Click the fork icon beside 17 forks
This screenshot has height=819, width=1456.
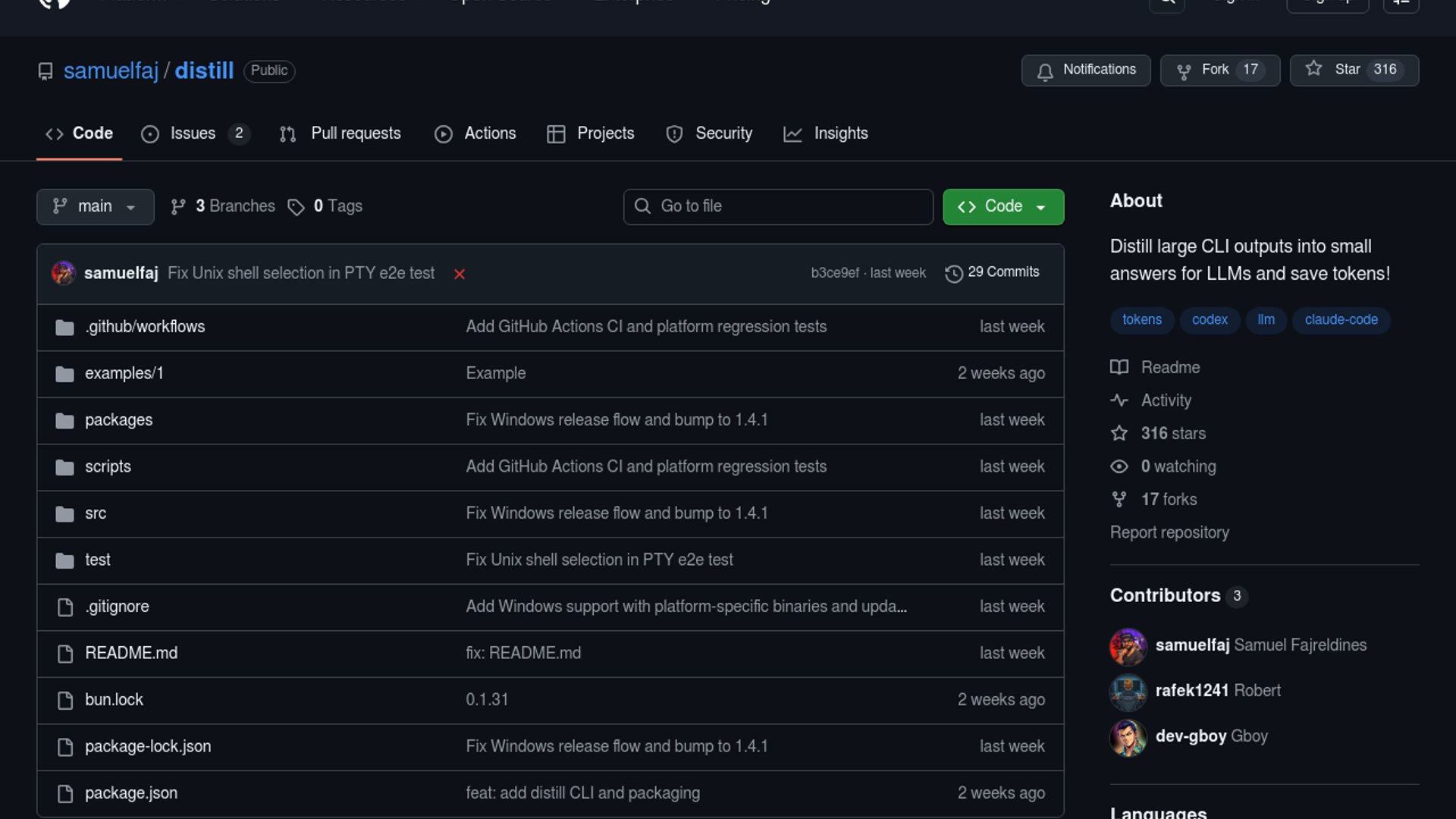pyautogui.click(x=1119, y=500)
